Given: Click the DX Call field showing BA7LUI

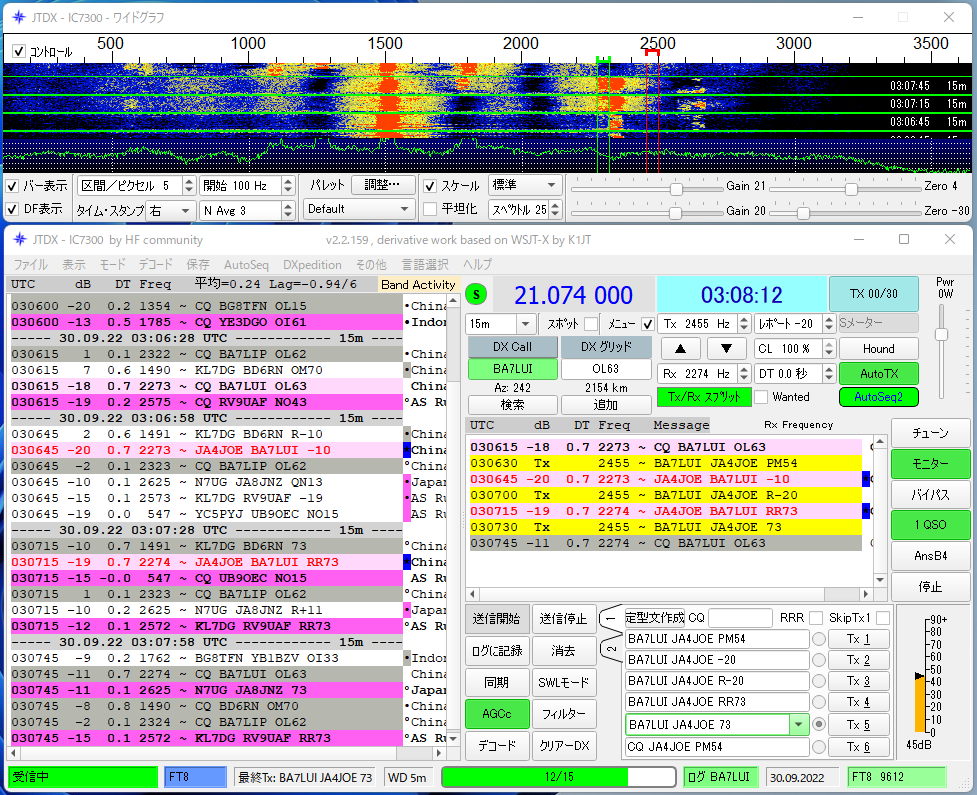Looking at the screenshot, I should [513, 369].
